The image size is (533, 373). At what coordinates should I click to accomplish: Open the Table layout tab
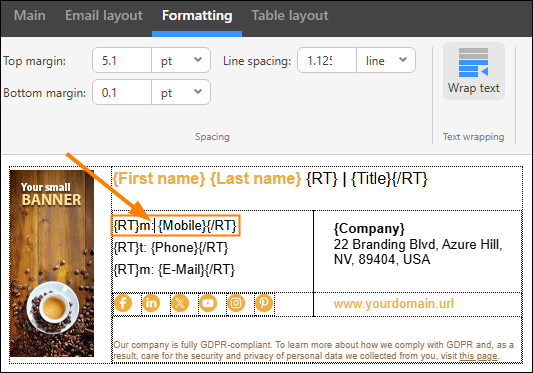click(x=290, y=16)
